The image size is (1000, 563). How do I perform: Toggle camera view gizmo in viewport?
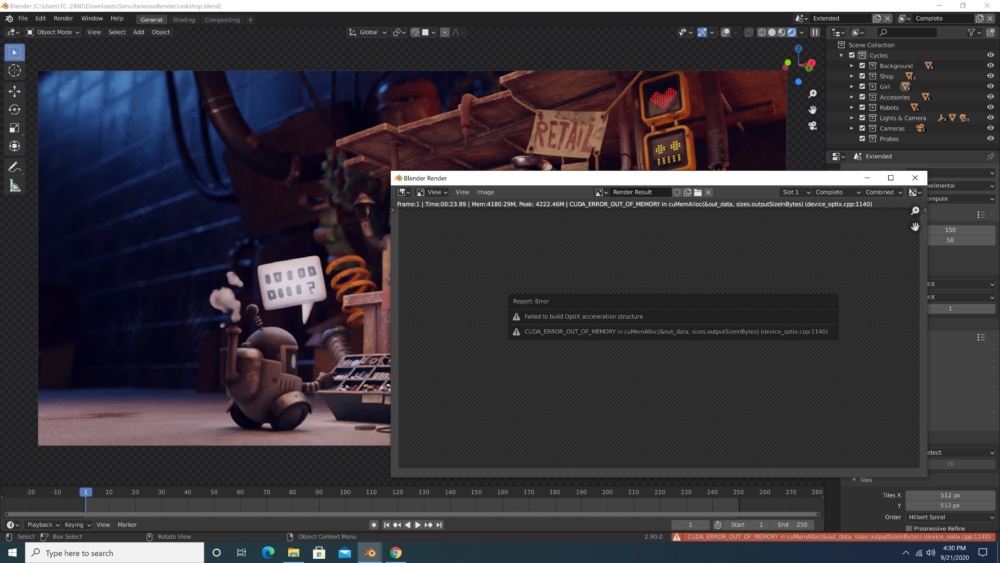pyautogui.click(x=812, y=126)
